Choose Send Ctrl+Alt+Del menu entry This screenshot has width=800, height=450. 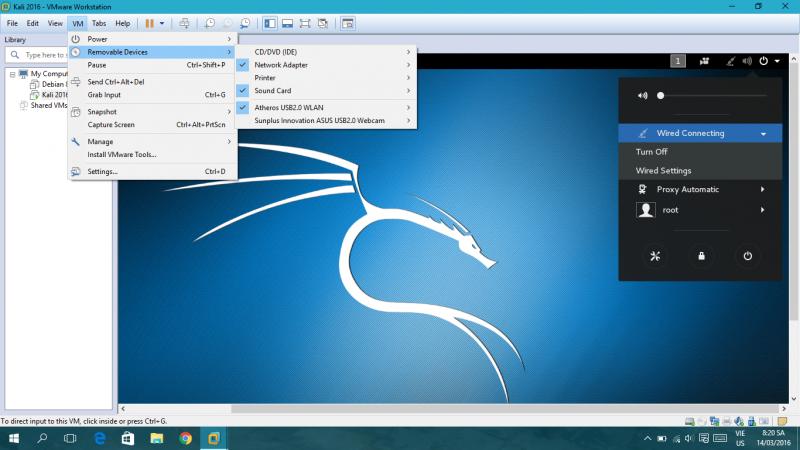click(x=153, y=82)
